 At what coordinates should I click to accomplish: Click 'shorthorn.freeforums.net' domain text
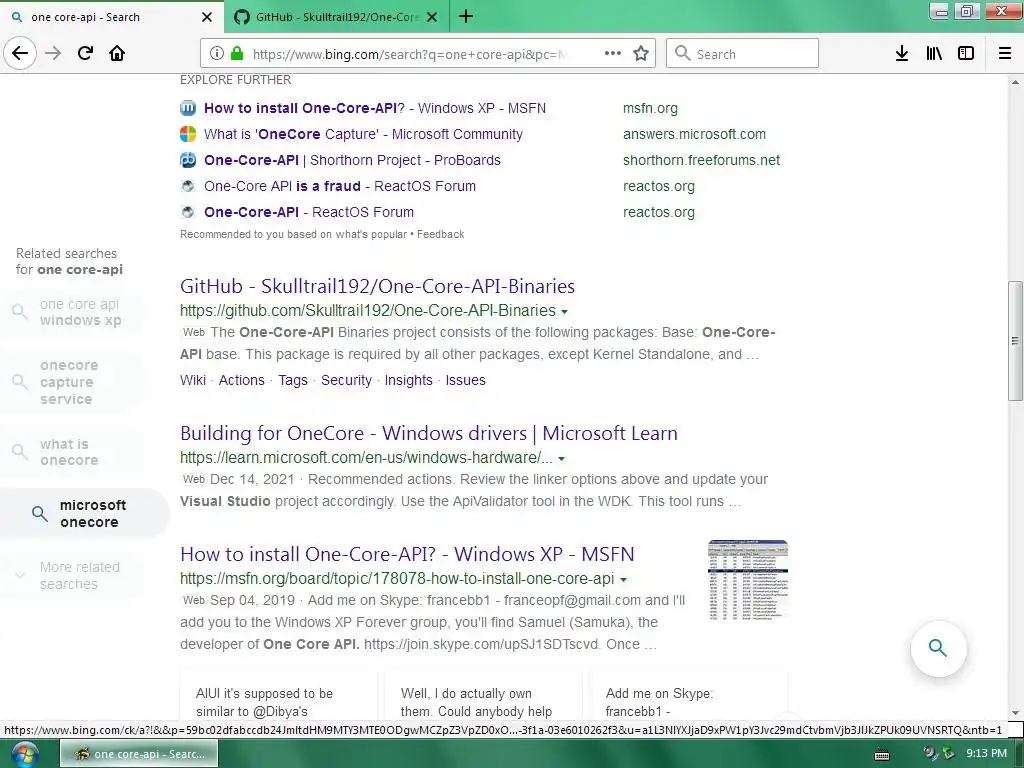click(701, 160)
